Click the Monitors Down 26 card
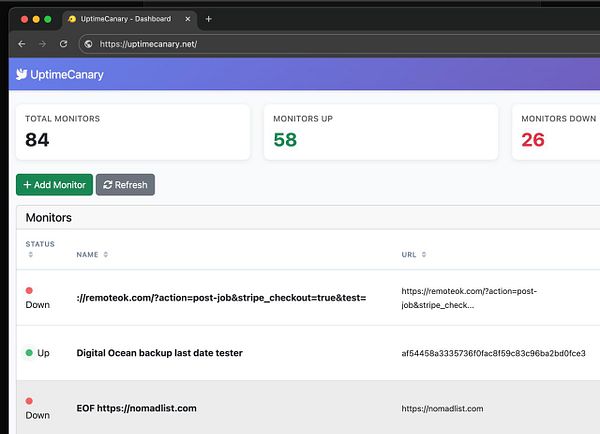The image size is (600, 434). coord(556,132)
